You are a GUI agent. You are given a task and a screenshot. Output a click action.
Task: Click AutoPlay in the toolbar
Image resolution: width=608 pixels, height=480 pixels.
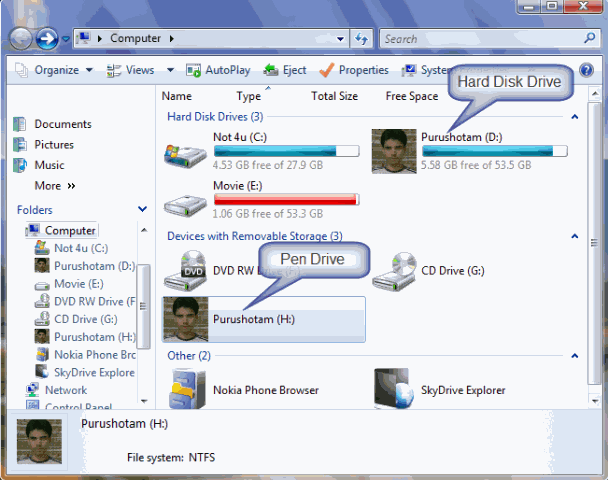click(x=218, y=70)
